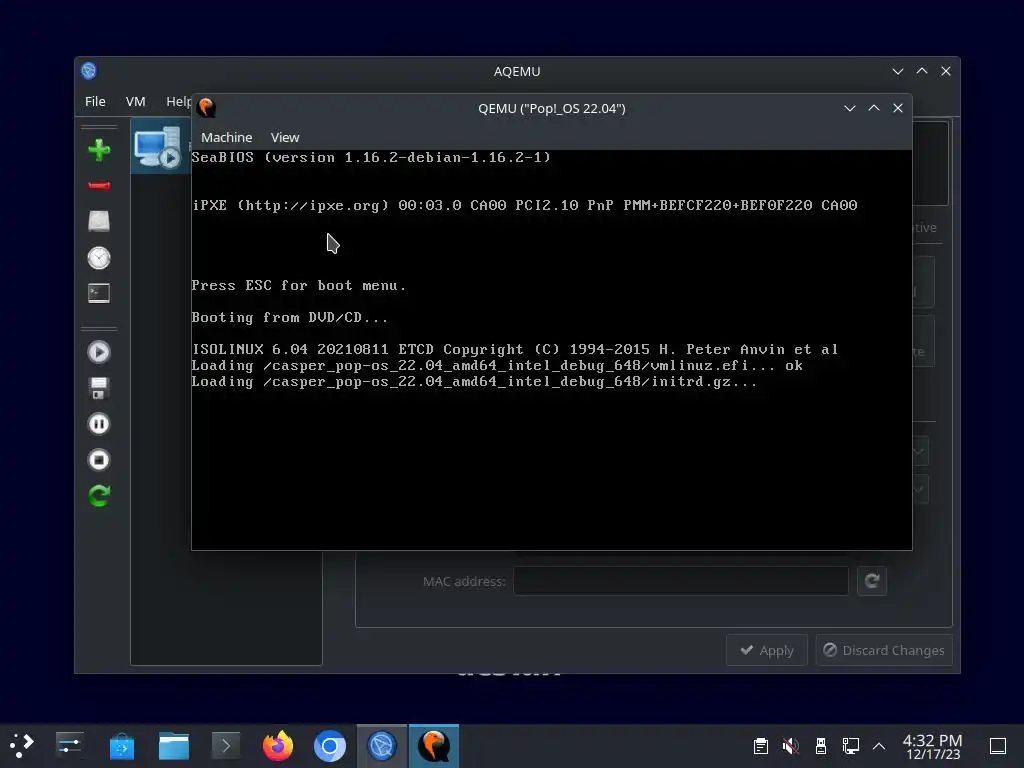Screen dimensions: 1024x768
Task: Pause the VM with the pause icon
Action: 99,424
